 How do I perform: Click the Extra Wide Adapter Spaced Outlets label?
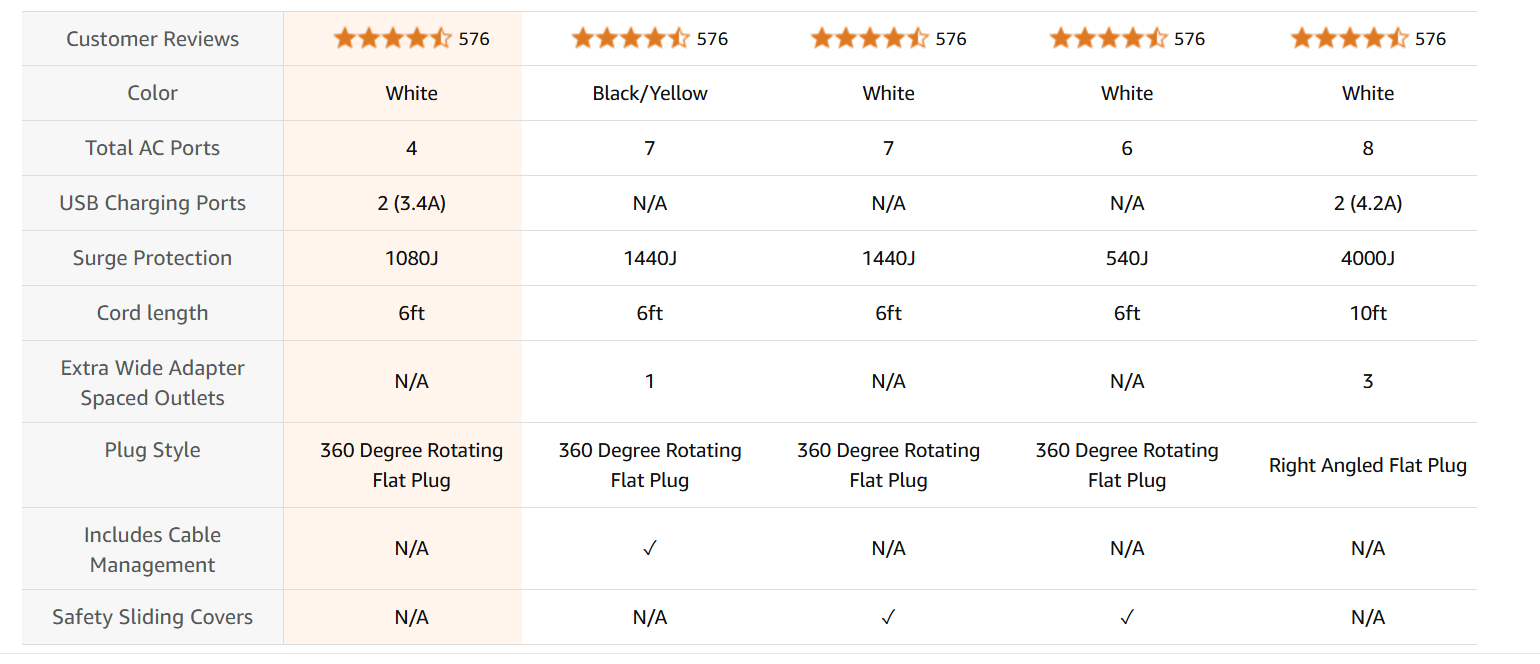click(152, 382)
